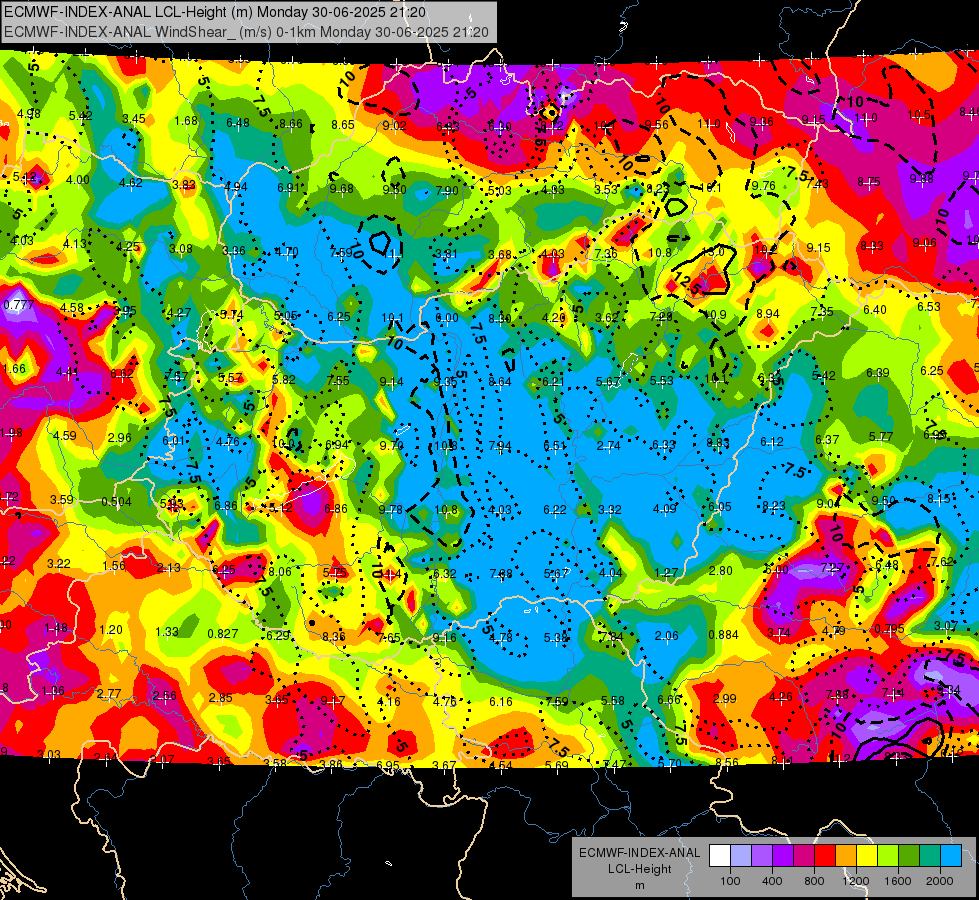Click the wind shear value "1.27"
Image resolution: width=979 pixels, height=900 pixels.
click(x=667, y=572)
